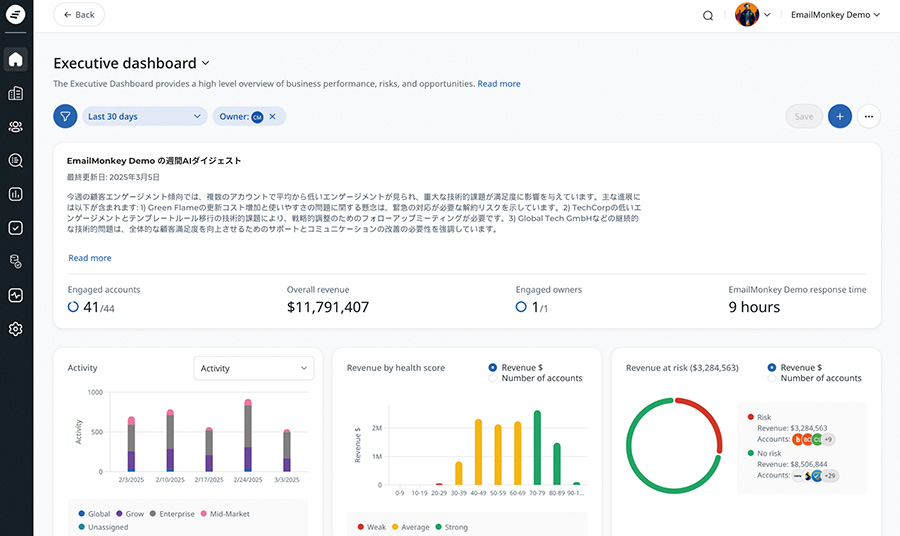Toggle Enterprise legend in Activity chart
Viewport: 900px width, 536px height.
click(x=172, y=514)
